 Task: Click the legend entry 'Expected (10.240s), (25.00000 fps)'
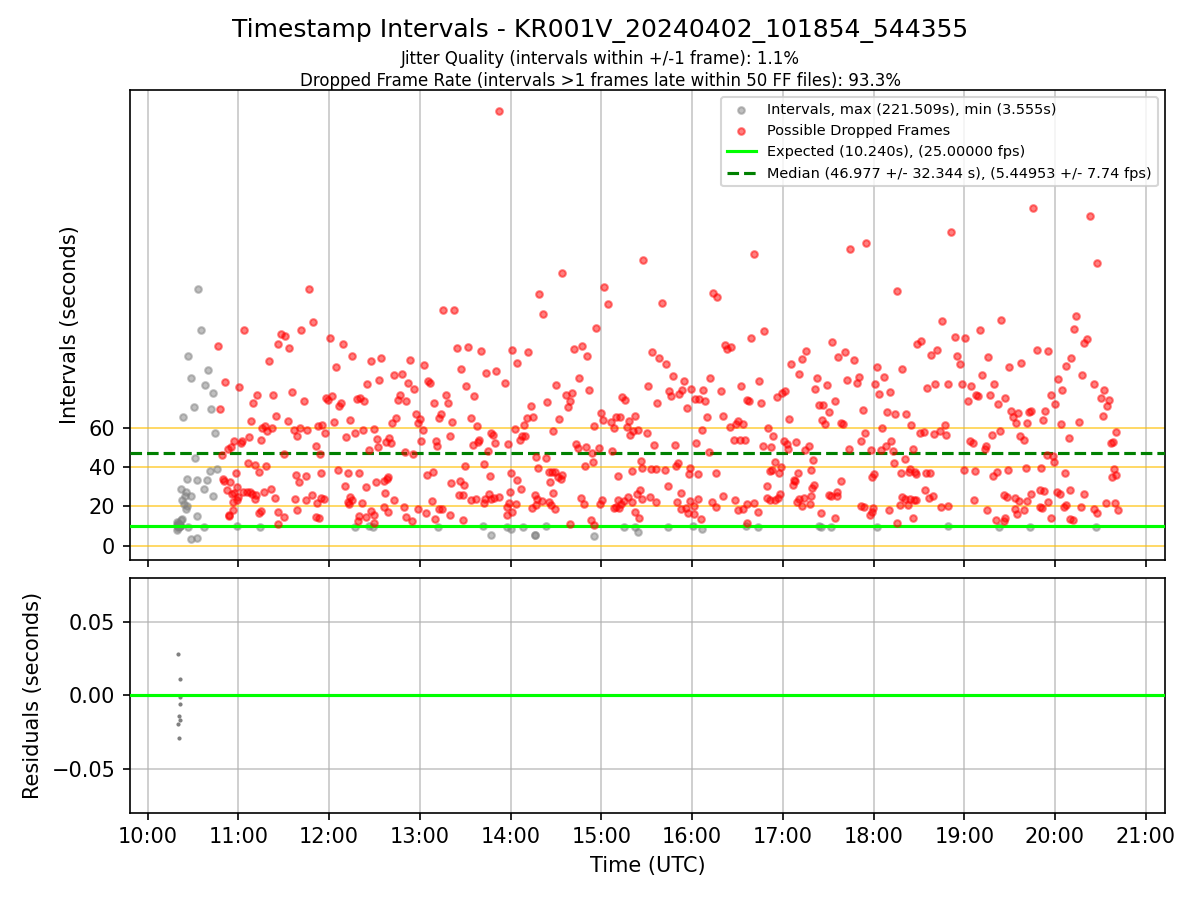pos(896,151)
